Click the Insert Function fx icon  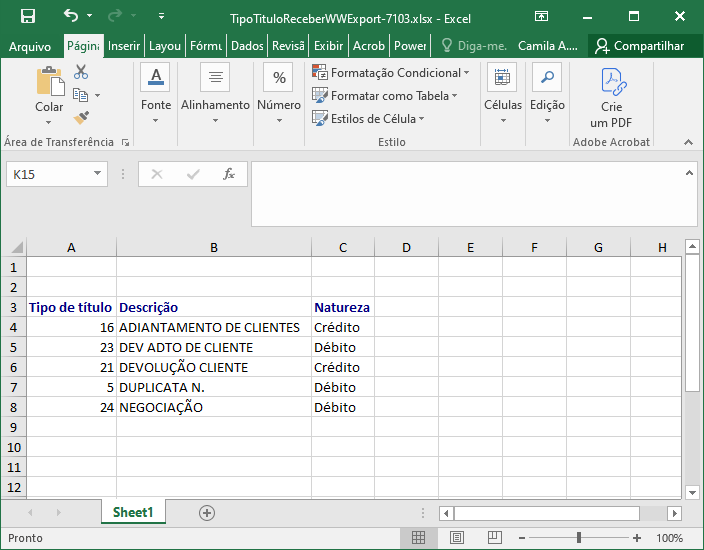[x=229, y=174]
